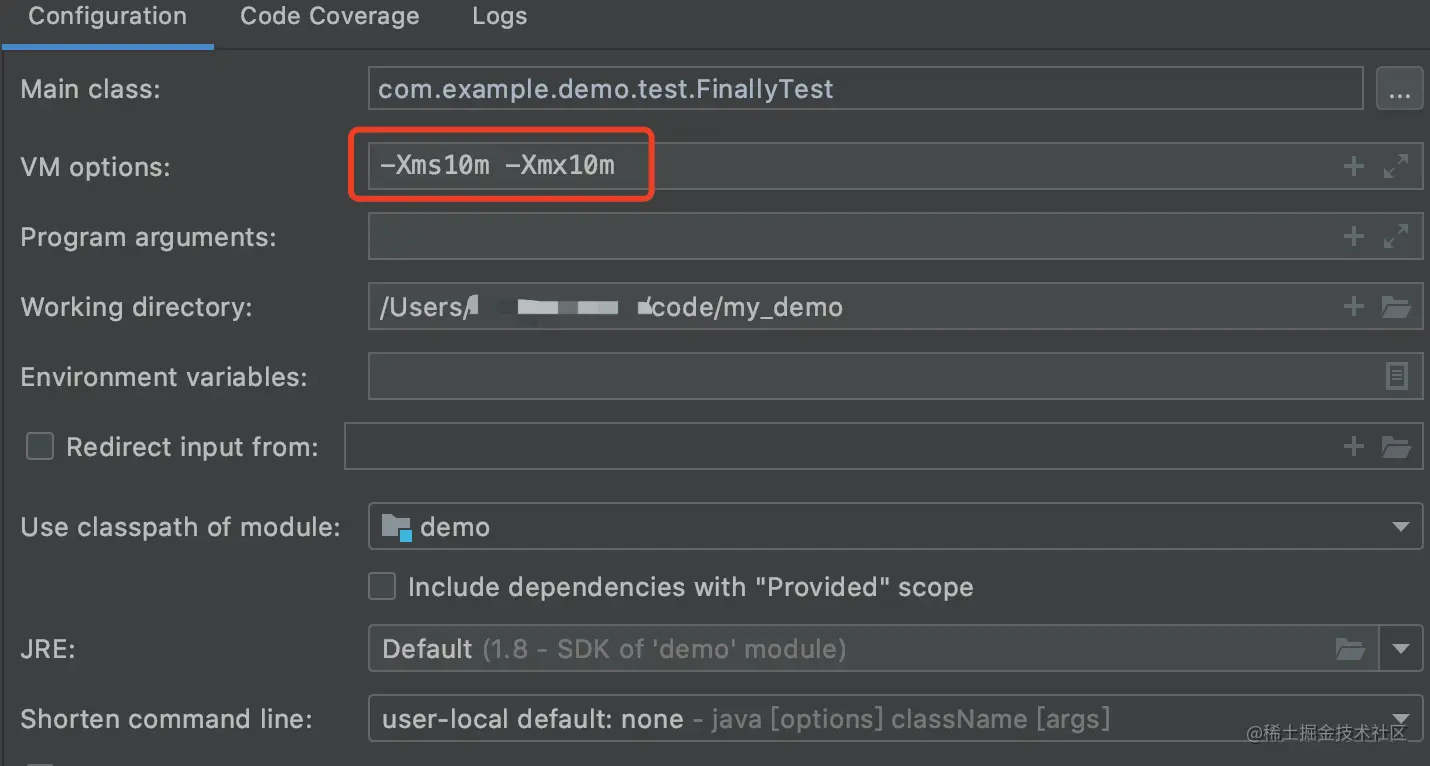This screenshot has height=766, width=1430.
Task: Browse for Redirect input file
Action: point(1396,446)
